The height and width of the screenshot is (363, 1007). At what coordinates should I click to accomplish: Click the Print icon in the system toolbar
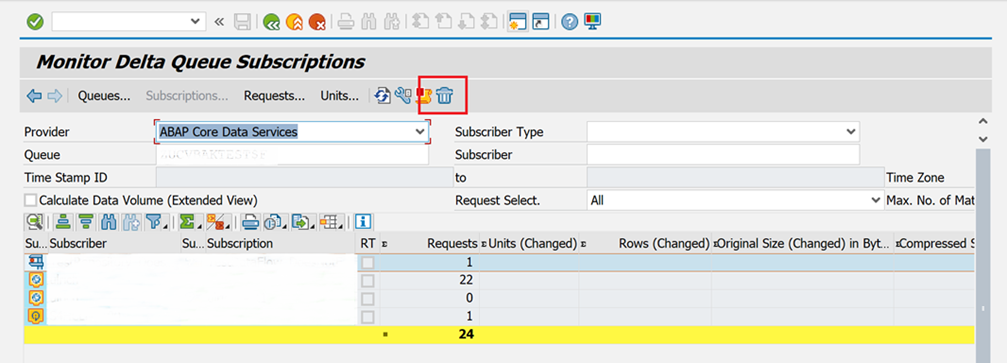[x=346, y=22]
